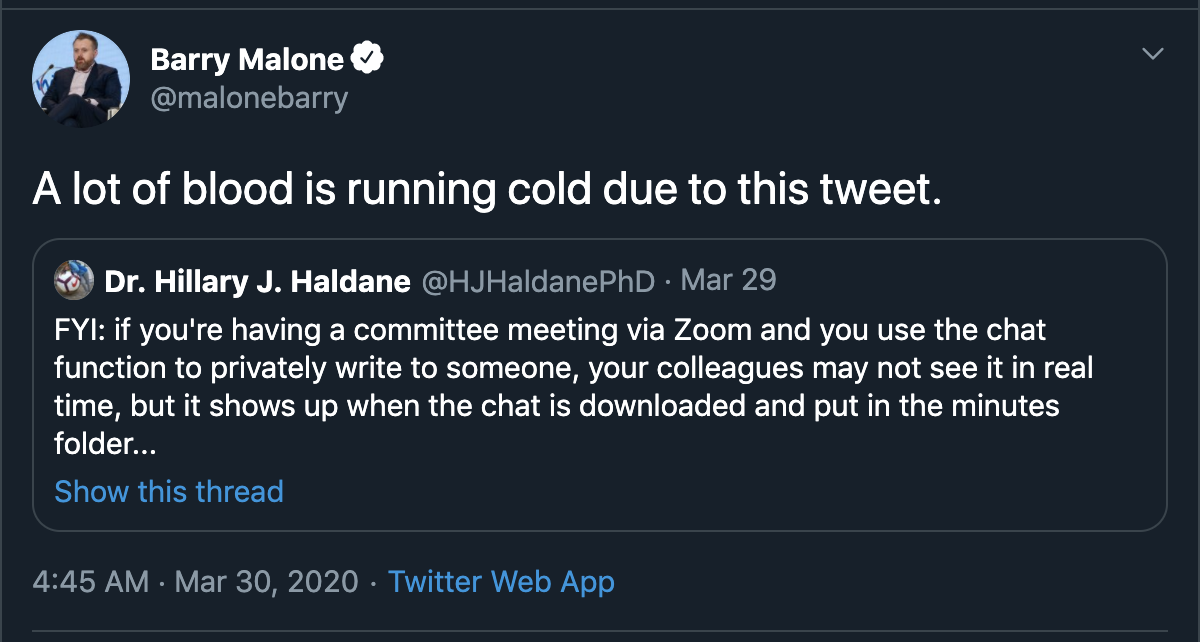Viewport: 1200px width, 642px height.
Task: Click Barry Malone's display name
Action: point(248,58)
